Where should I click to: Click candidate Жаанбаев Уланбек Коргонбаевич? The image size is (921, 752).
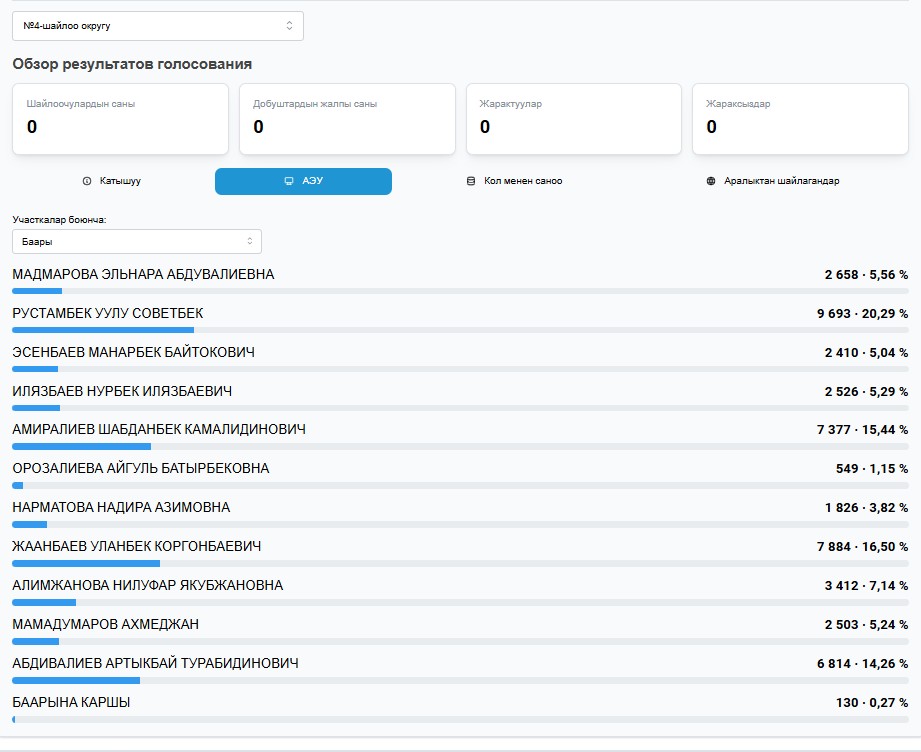click(x=137, y=546)
